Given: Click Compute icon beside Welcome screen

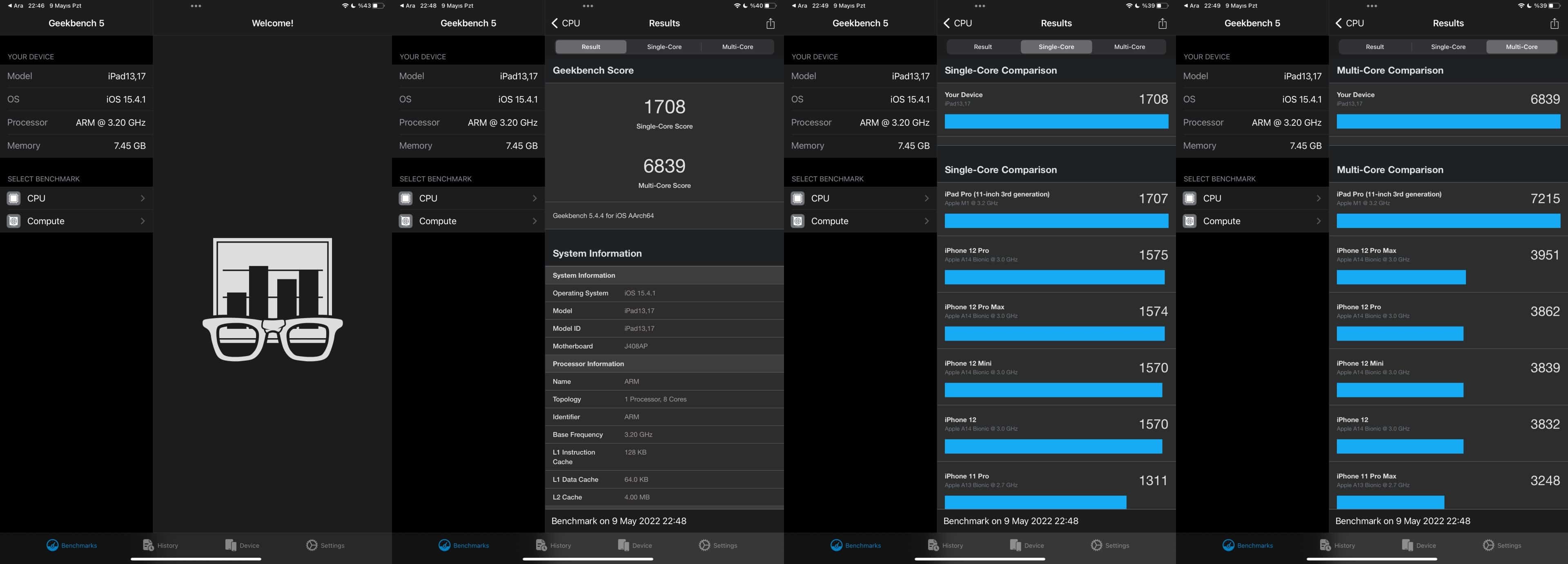Looking at the screenshot, I should click(x=13, y=221).
